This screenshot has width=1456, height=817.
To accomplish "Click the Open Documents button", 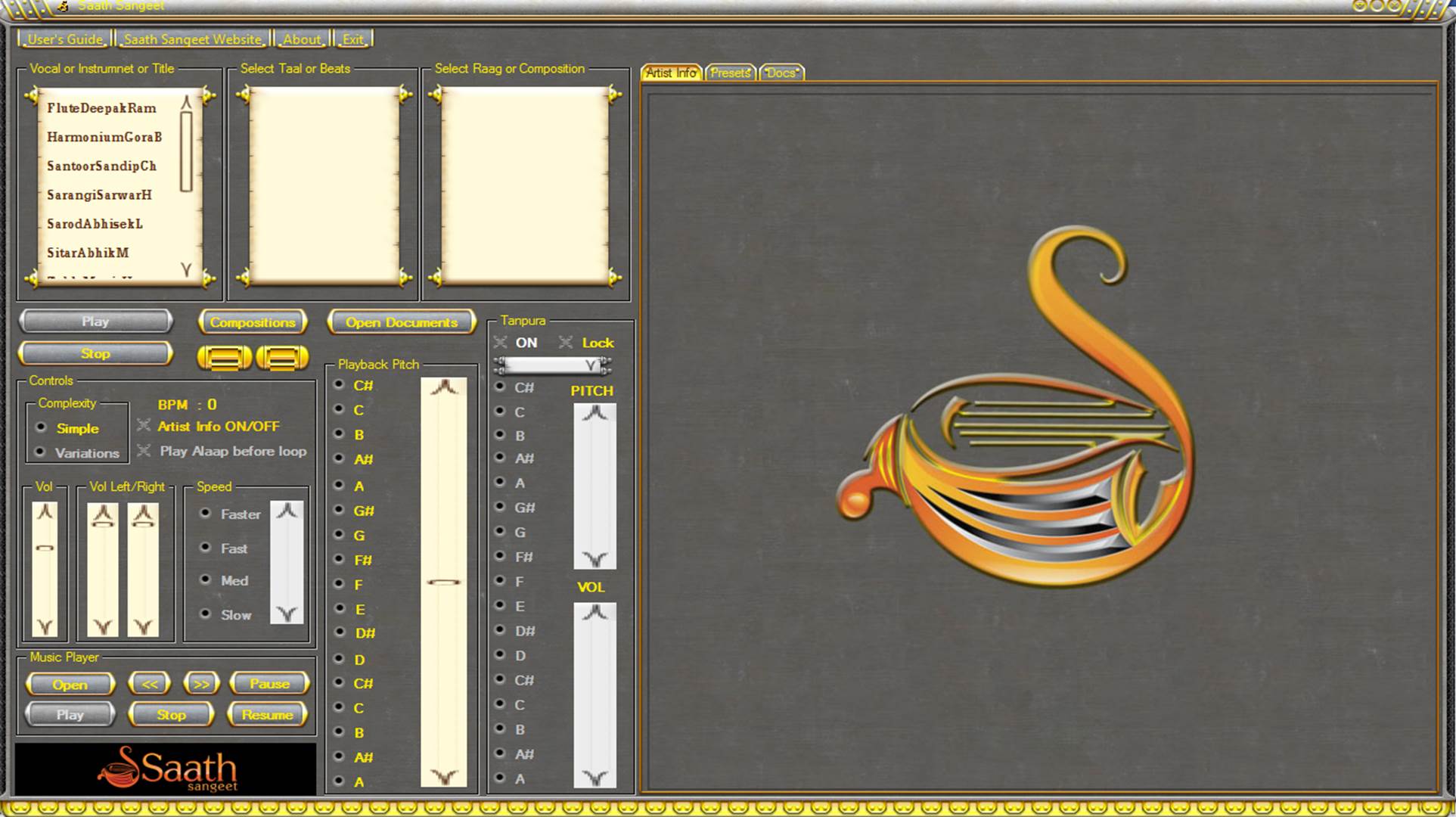I will (x=402, y=322).
